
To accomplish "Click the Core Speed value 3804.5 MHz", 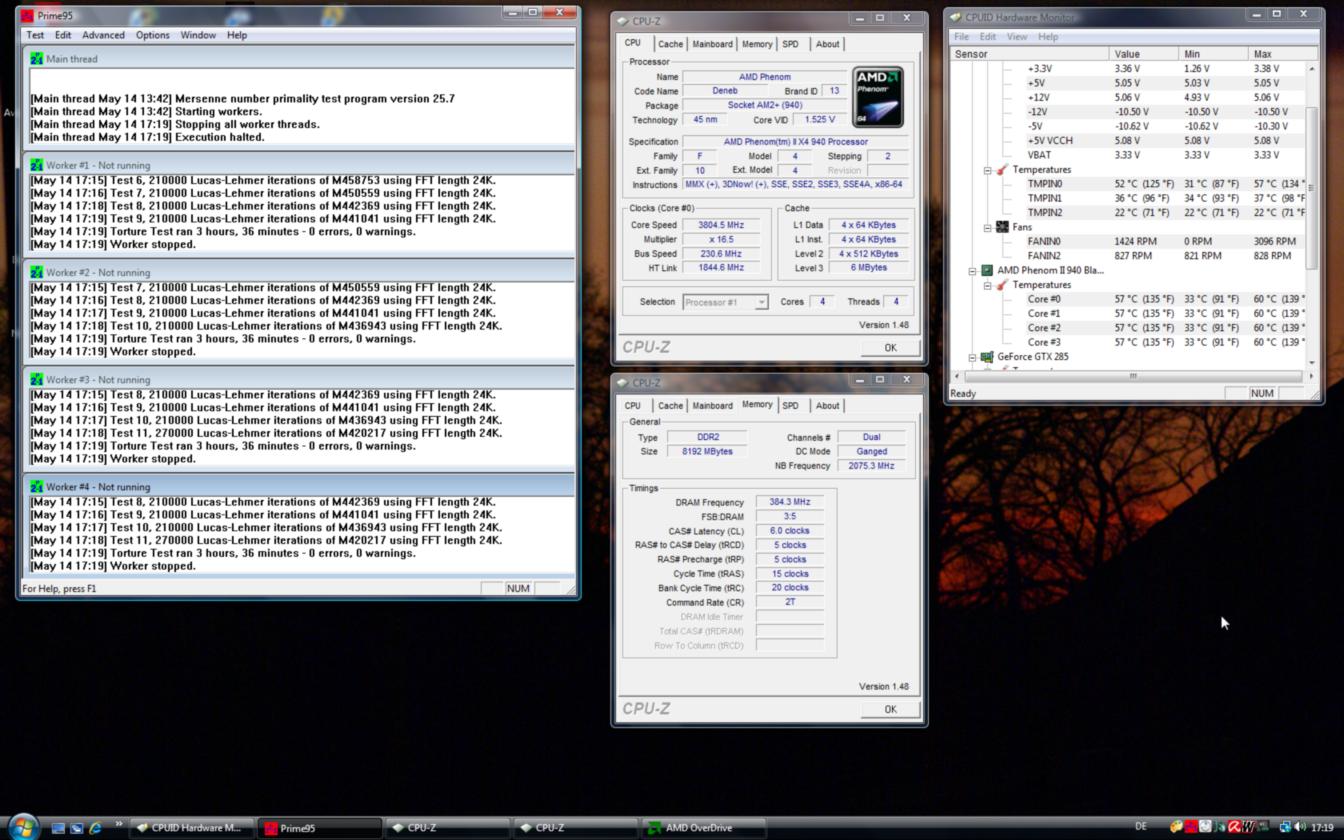I will pyautogui.click(x=721, y=225).
